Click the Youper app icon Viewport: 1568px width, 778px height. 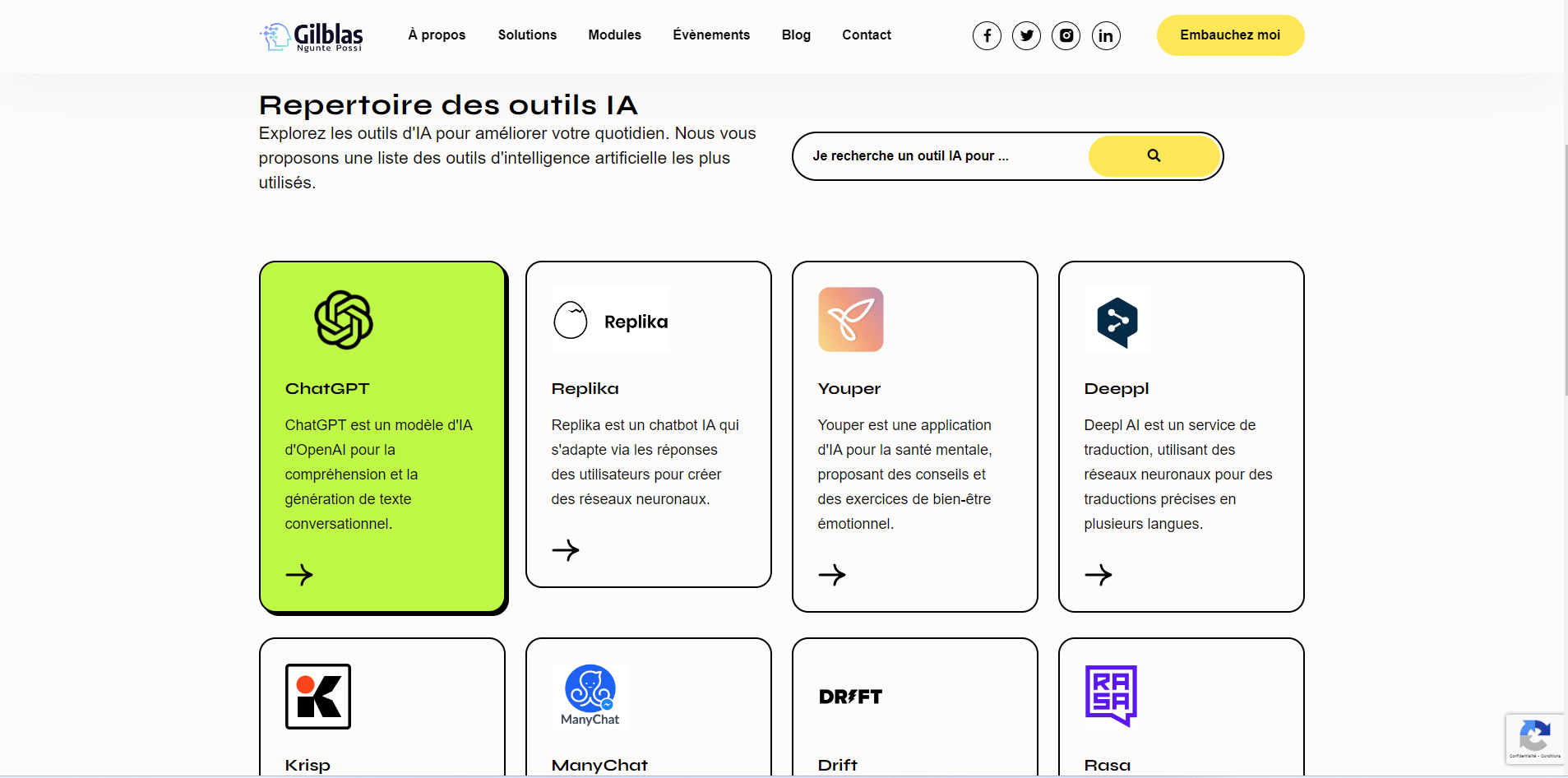(851, 320)
